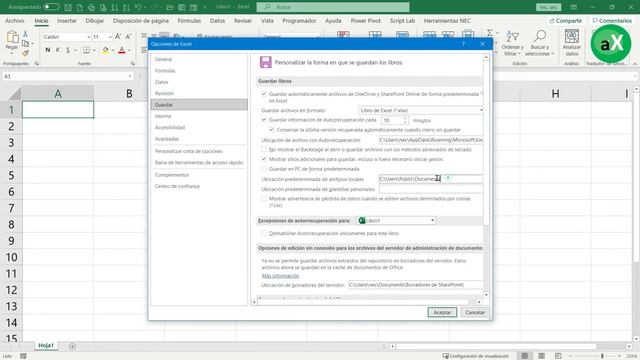Click the yellow fill color swatch

(106, 50)
